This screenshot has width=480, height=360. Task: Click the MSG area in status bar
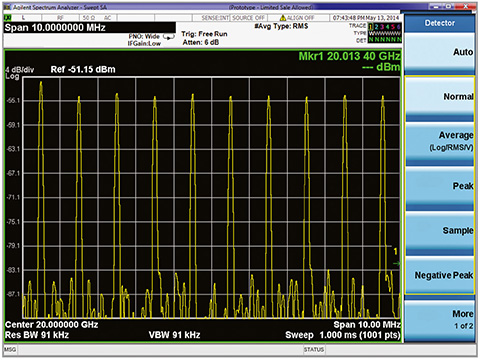(10, 349)
